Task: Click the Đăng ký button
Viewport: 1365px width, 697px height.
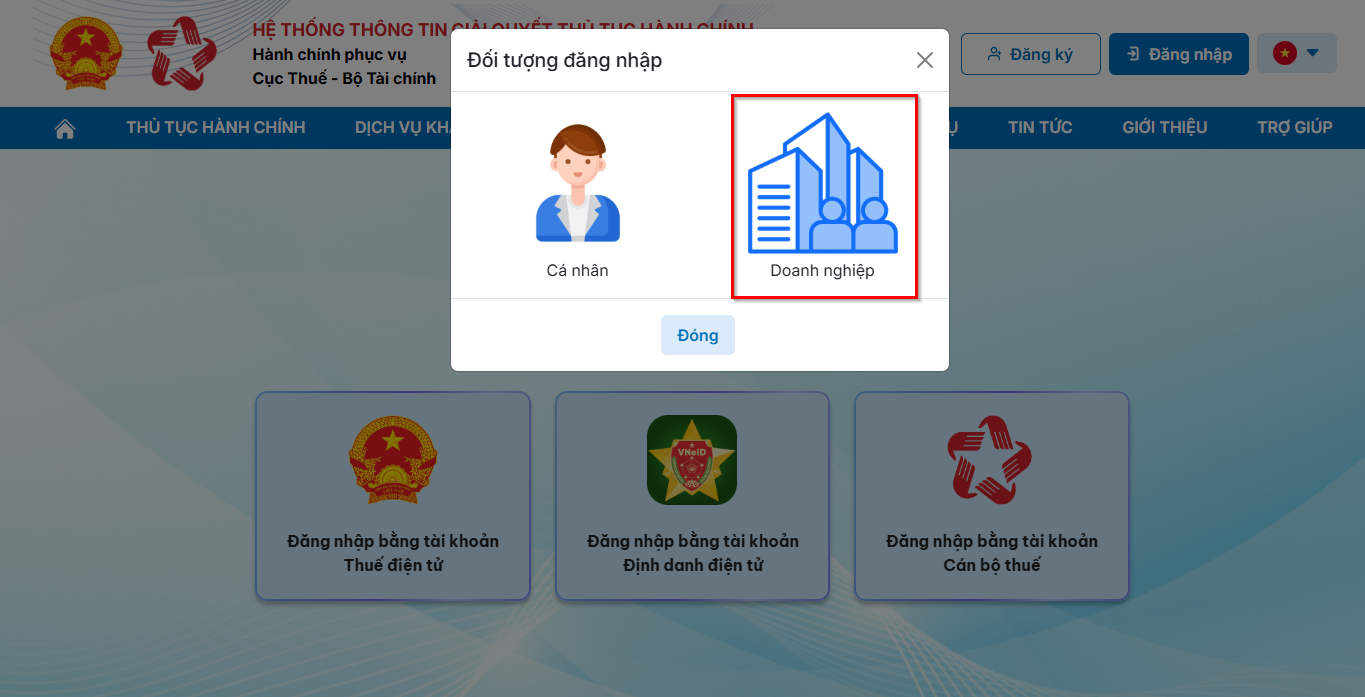Action: tap(1031, 54)
